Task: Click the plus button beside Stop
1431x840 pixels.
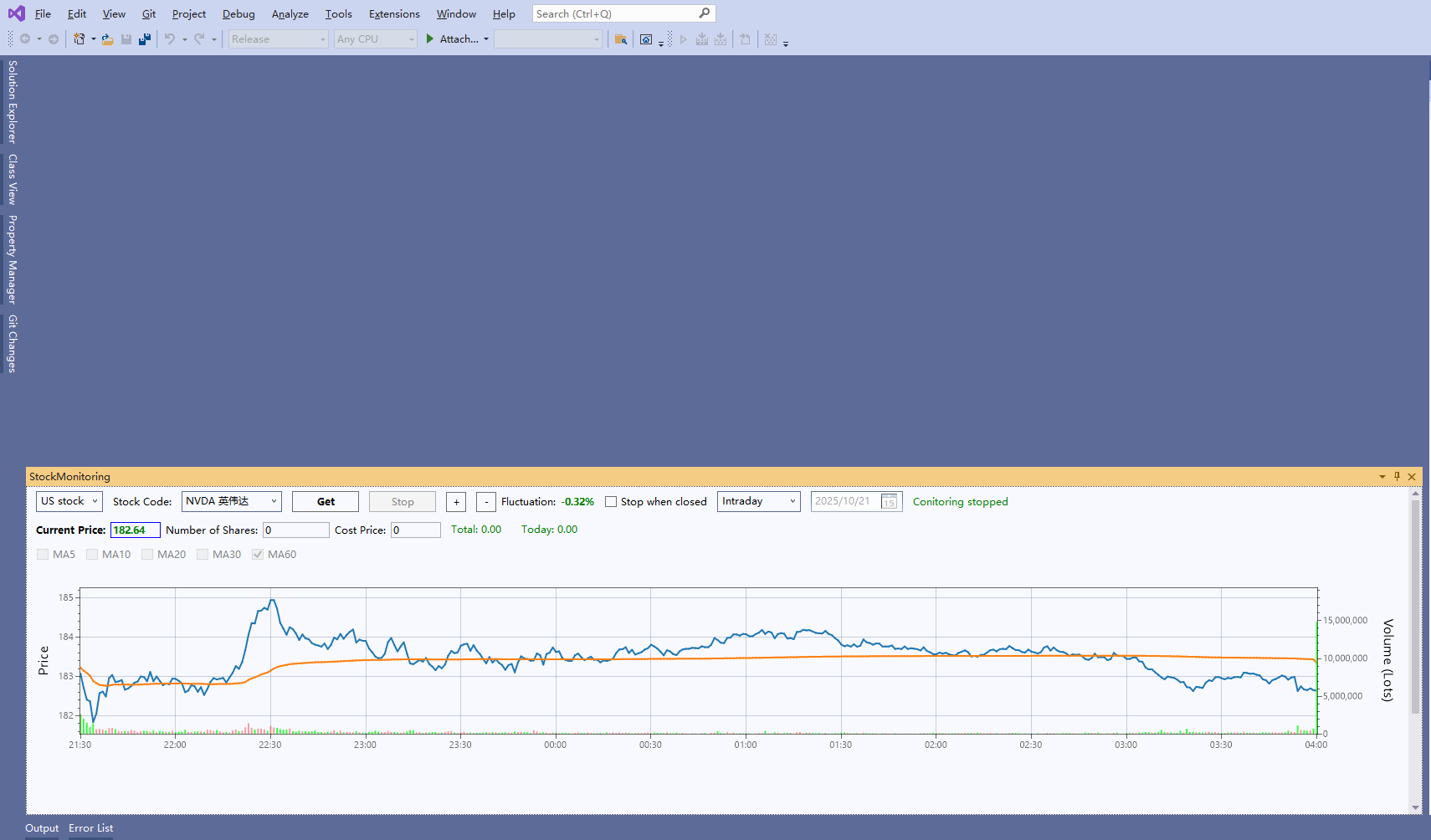Action: click(x=456, y=502)
